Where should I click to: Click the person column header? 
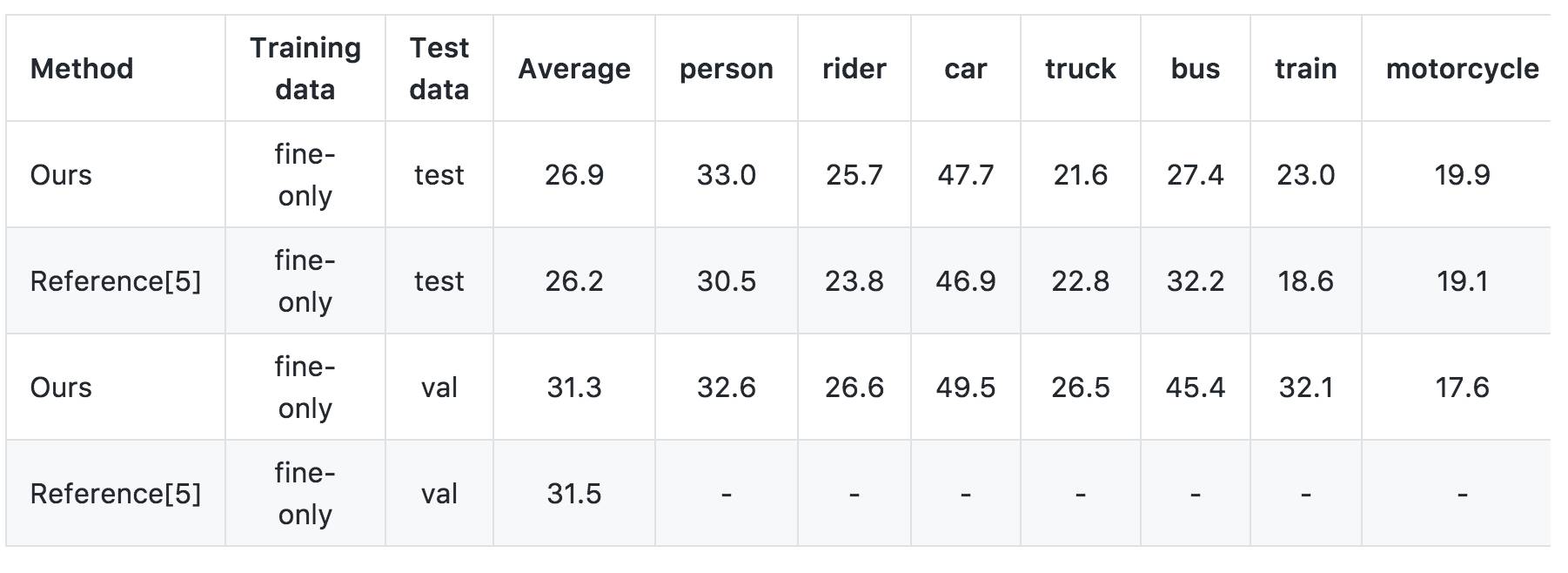[x=726, y=69]
